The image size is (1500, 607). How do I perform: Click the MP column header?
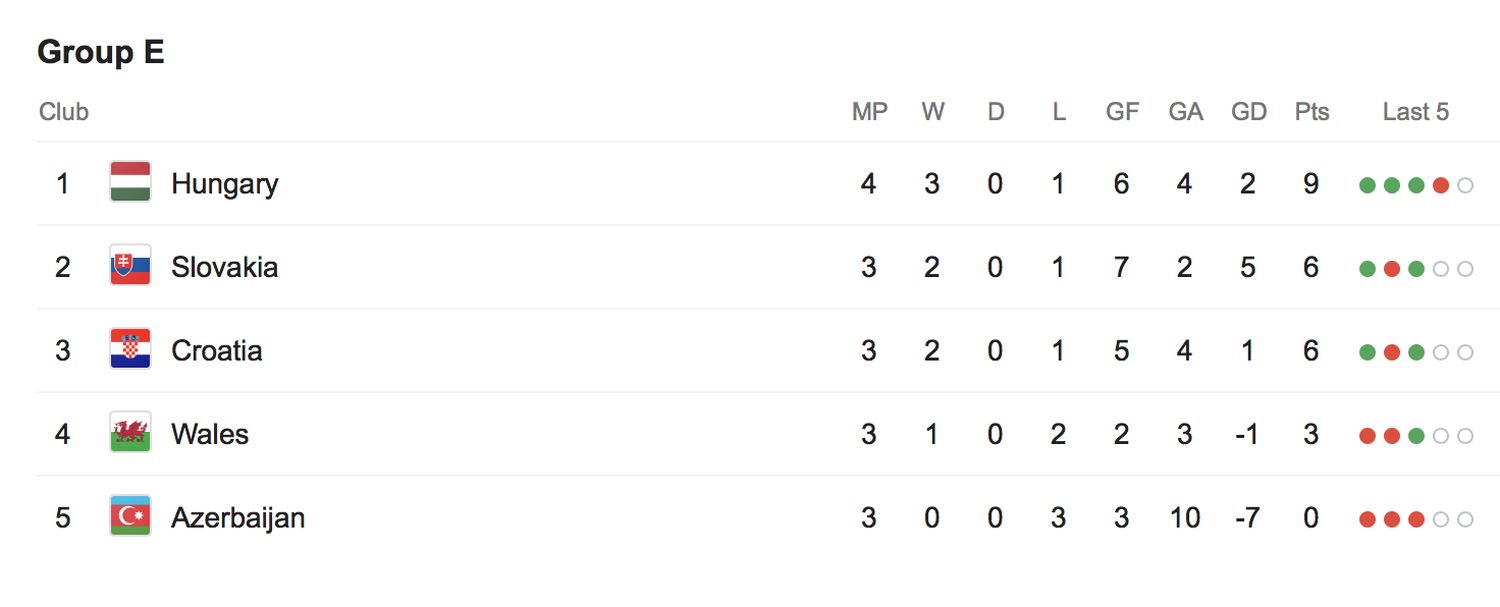pos(869,112)
